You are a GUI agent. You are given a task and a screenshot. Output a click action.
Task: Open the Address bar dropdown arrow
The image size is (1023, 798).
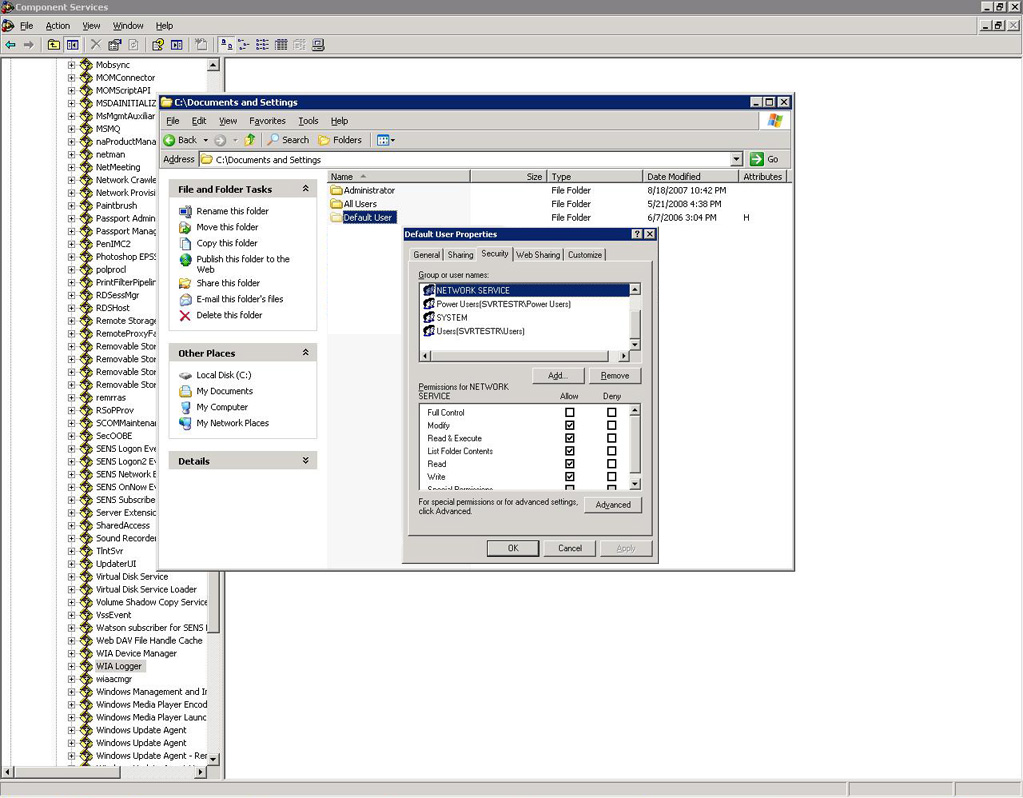[x=737, y=159]
